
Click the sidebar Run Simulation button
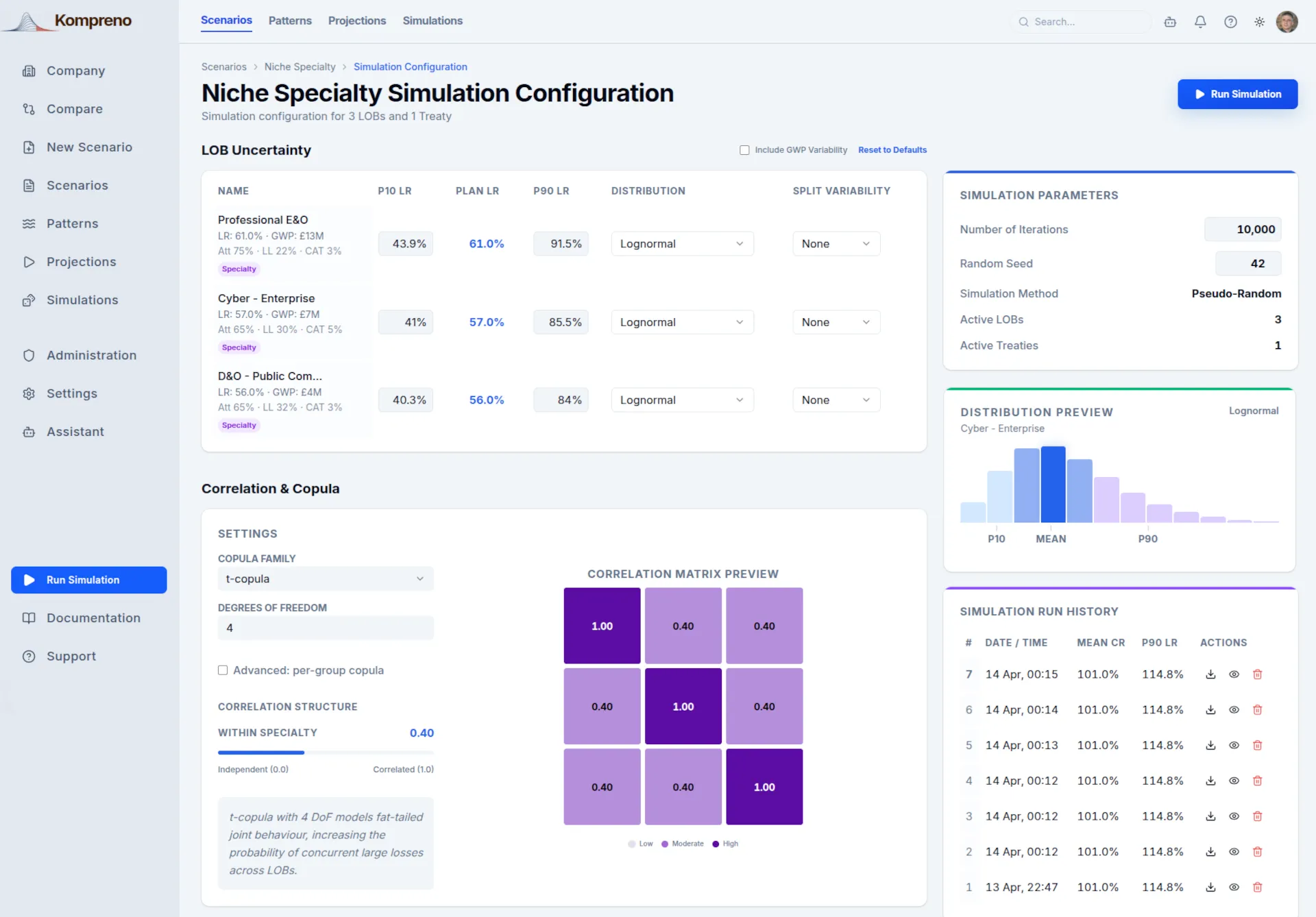(x=89, y=580)
